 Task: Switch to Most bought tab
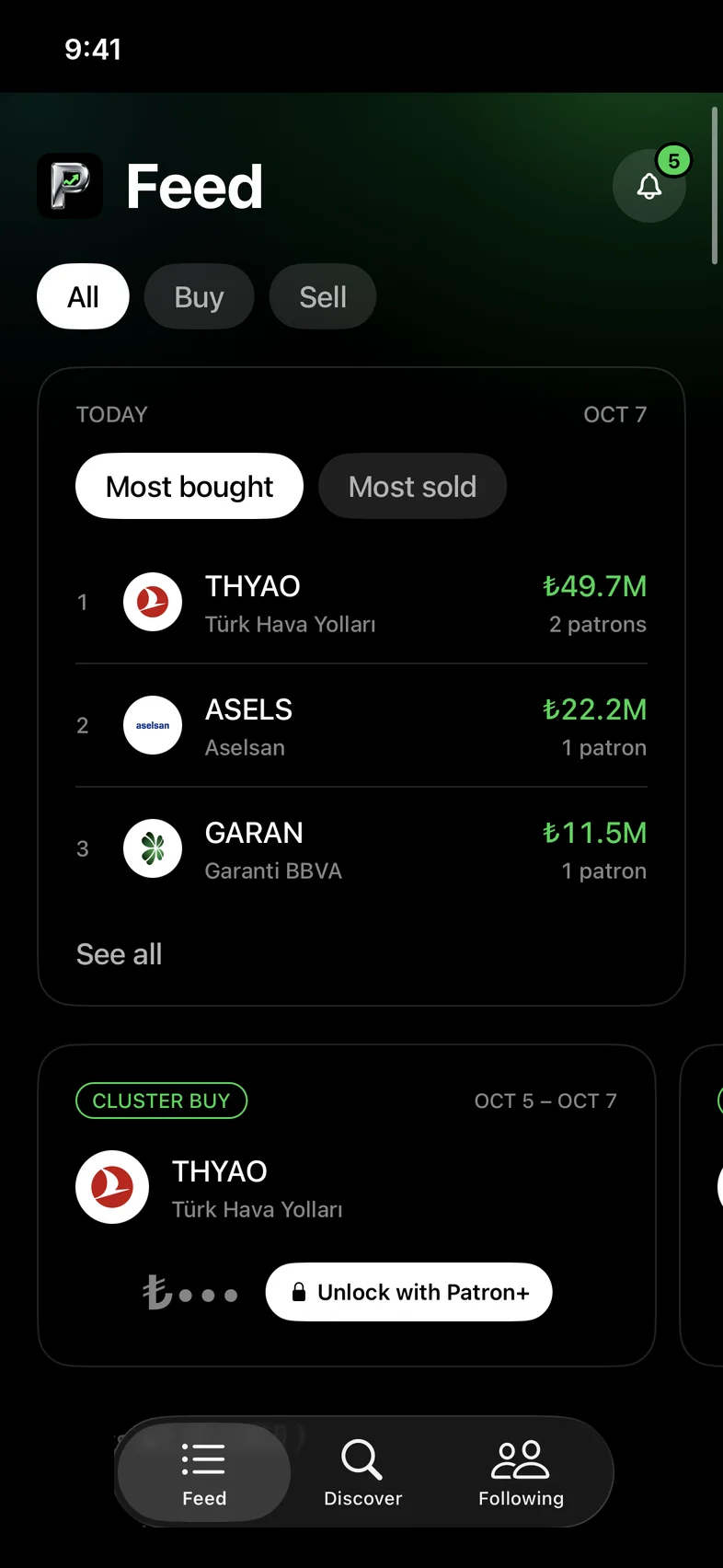(x=189, y=486)
